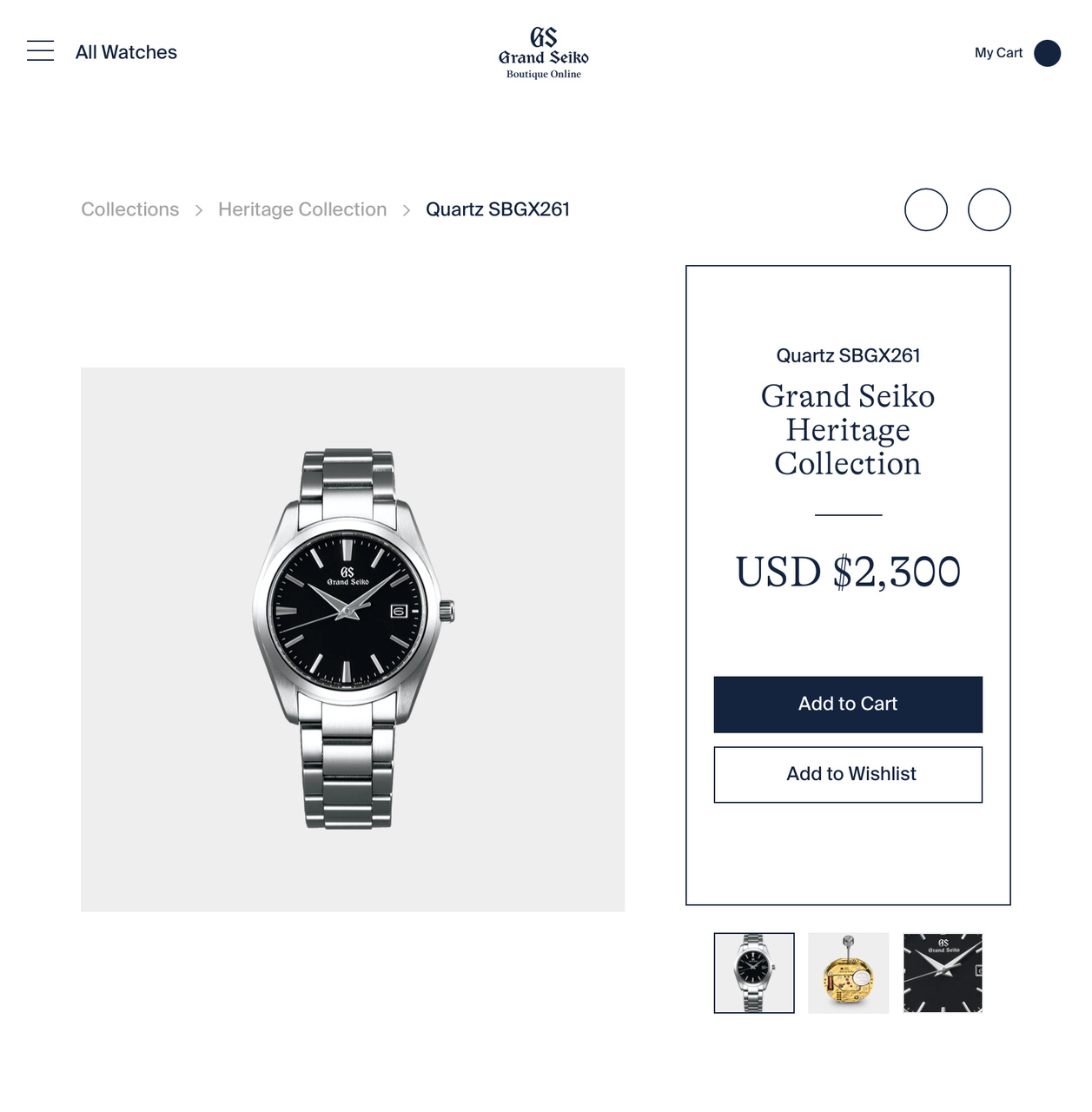Go to the Collections breadcrumb
1092x1112 pixels.
coord(130,209)
